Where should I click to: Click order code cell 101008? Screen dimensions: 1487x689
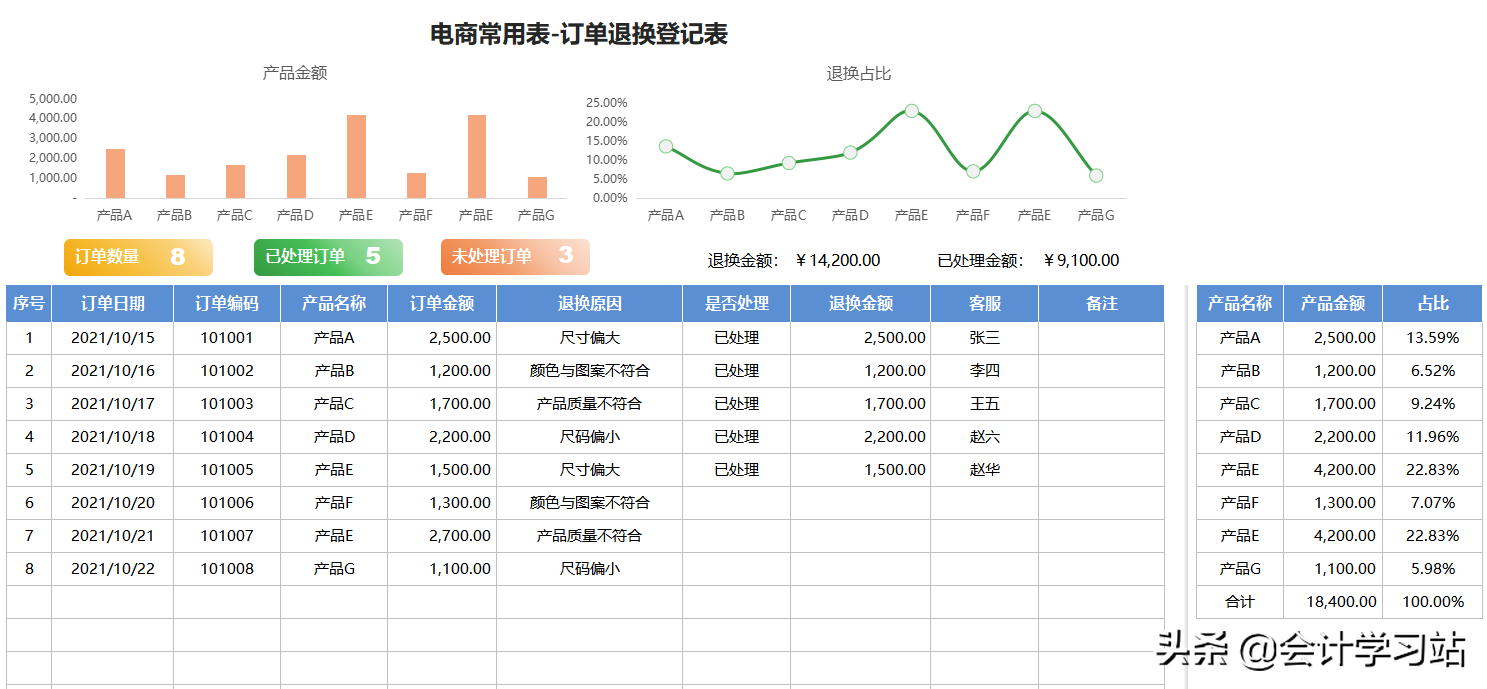(227, 569)
